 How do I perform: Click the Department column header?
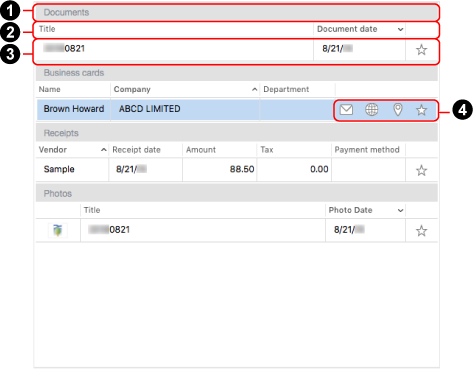297,89
